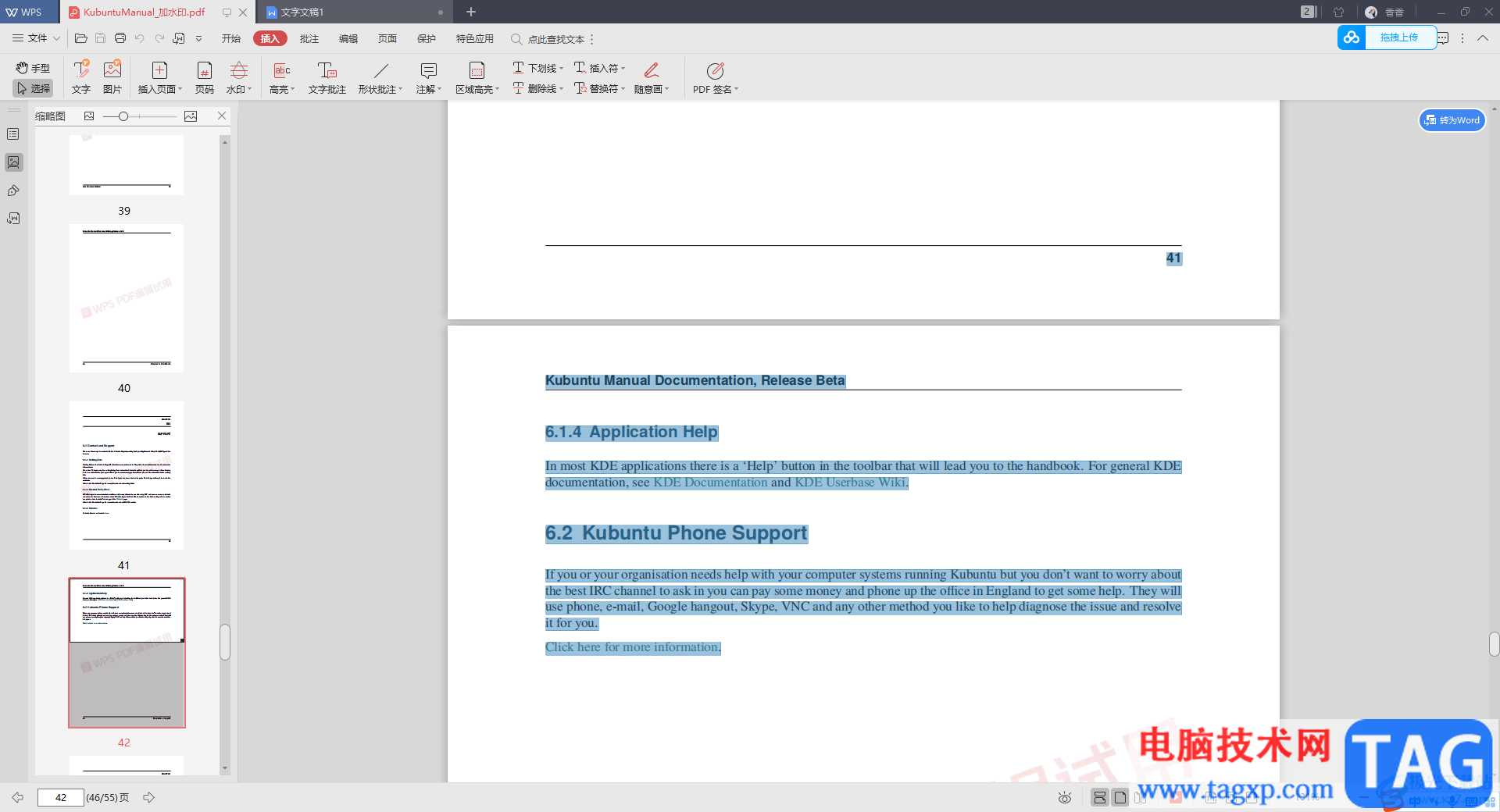Go to next page arrow in status bar

pos(148,797)
